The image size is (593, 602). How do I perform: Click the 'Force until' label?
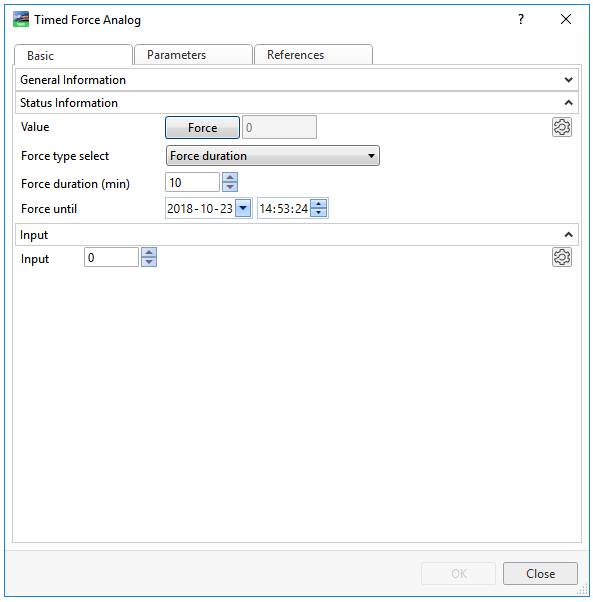(x=49, y=209)
